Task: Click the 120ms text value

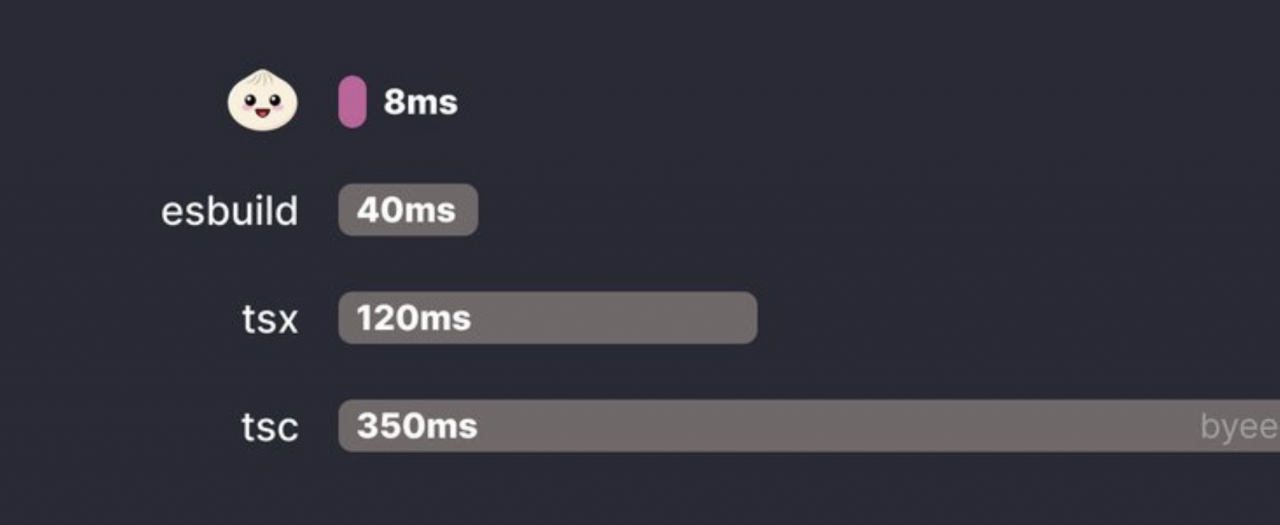Action: coord(413,318)
